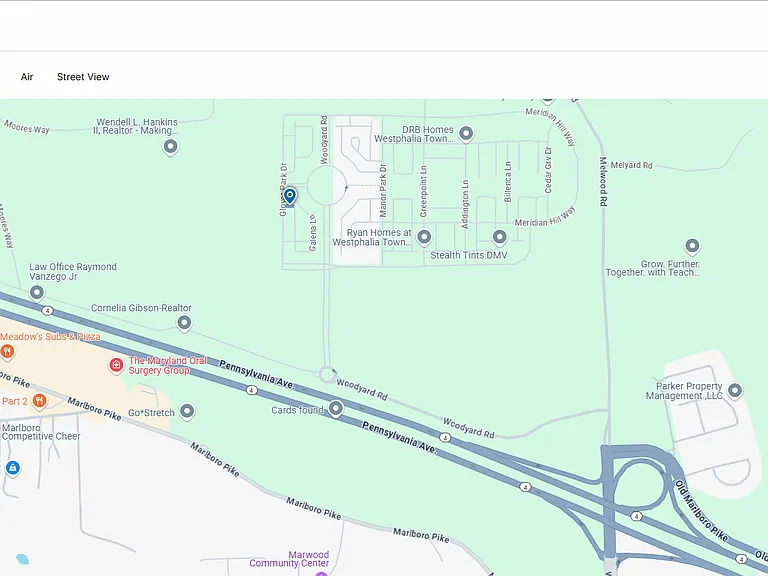Click Meadow's Subs & Pizza restaurant icon
Image resolution: width=768 pixels, height=576 pixels.
click(x=6, y=352)
